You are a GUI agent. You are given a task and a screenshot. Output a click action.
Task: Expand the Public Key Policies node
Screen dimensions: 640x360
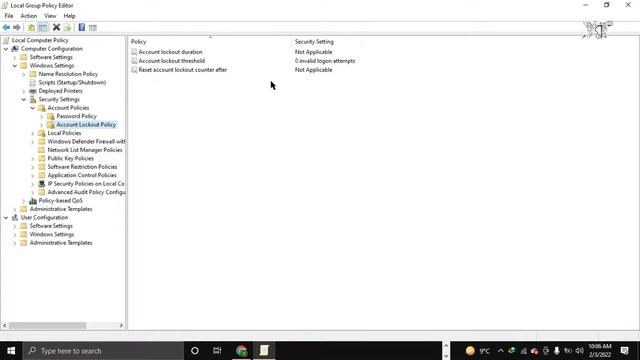[33, 159]
